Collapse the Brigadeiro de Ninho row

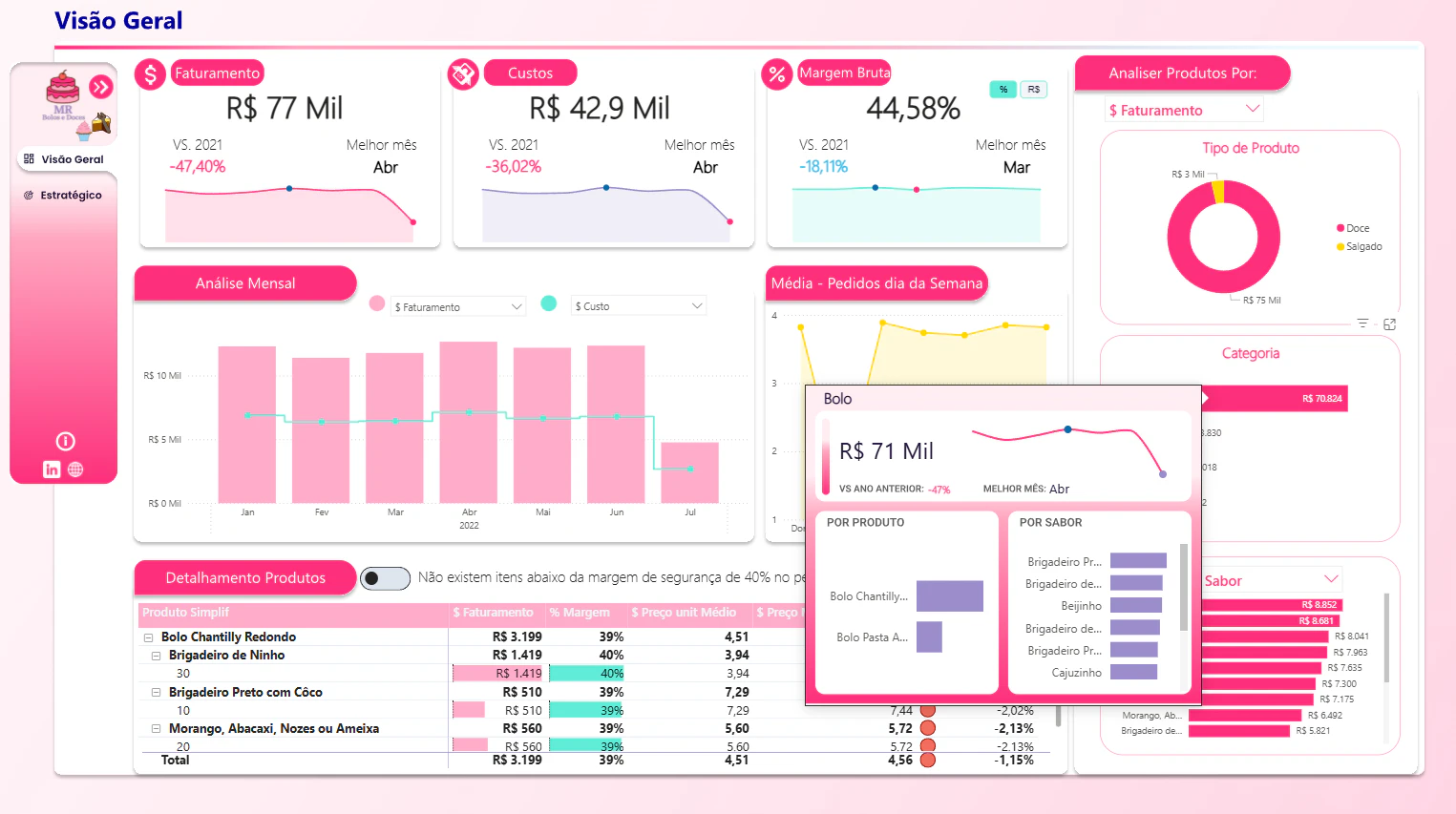156,656
